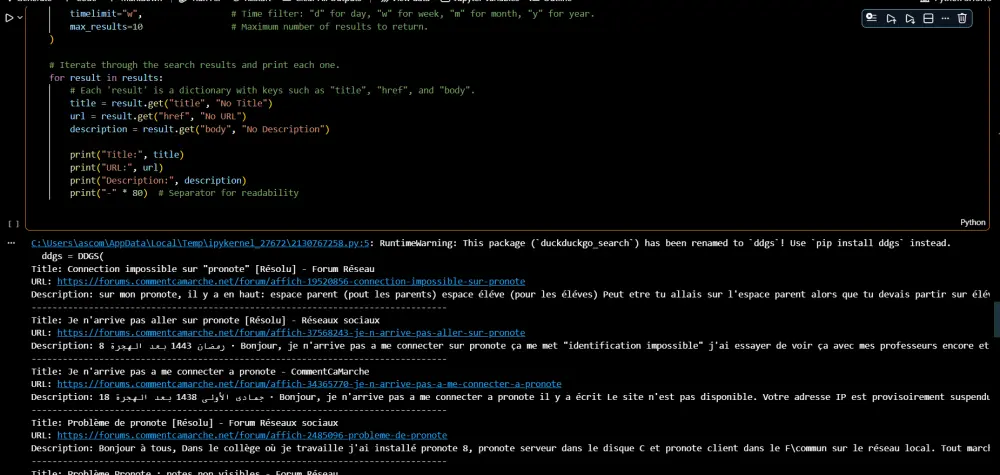Click the line 'print("URL:", url)'
1000x475 pixels.
pos(117,168)
